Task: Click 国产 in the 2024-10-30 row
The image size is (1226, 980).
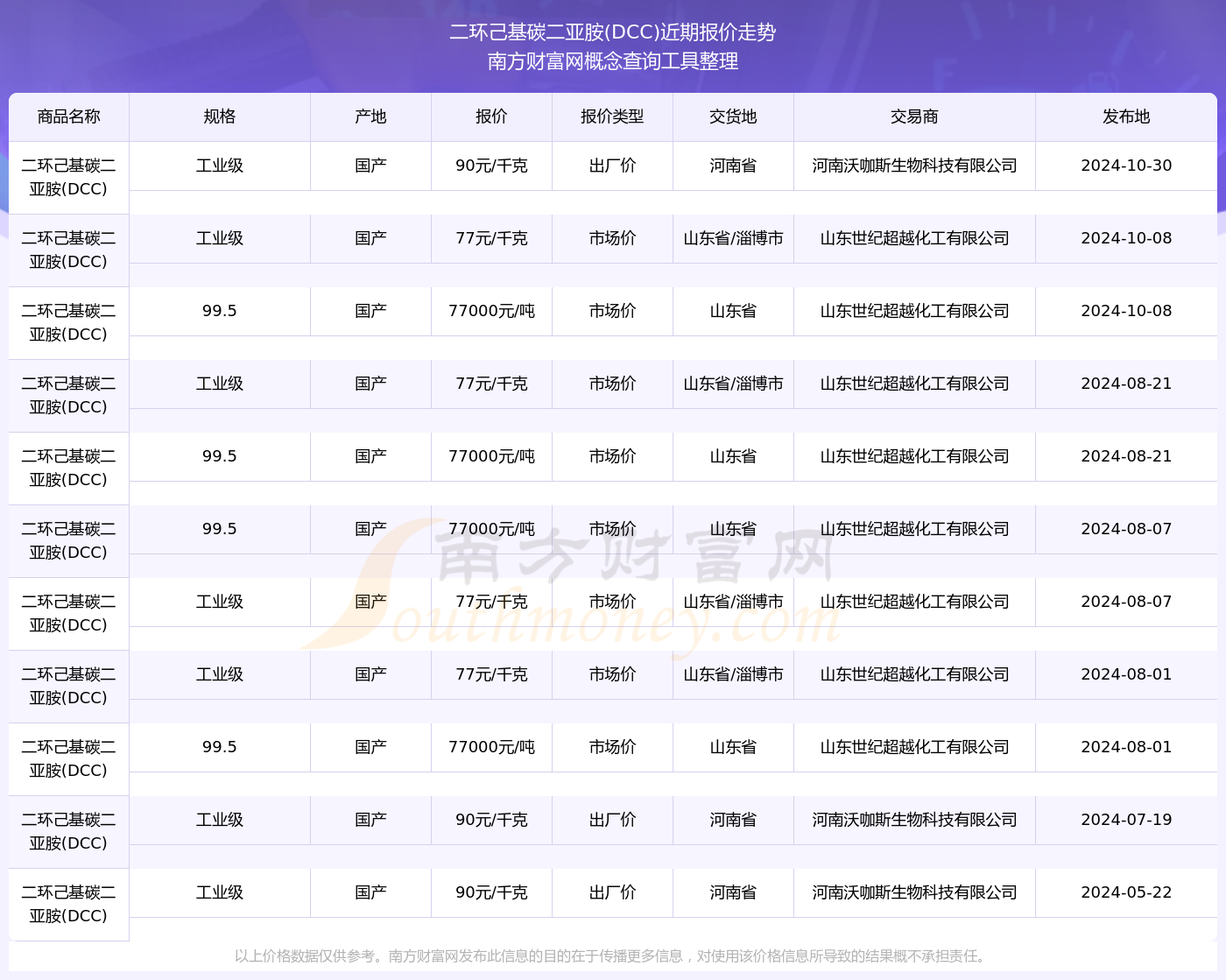Action: [370, 166]
